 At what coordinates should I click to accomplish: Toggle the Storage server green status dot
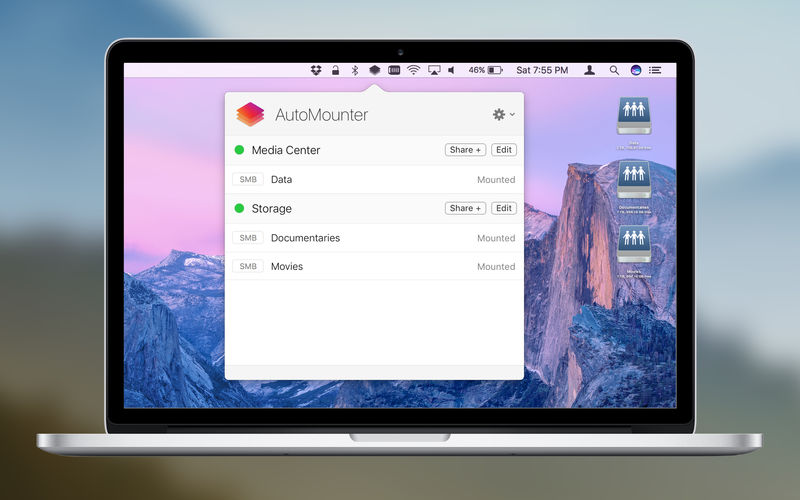[x=239, y=208]
